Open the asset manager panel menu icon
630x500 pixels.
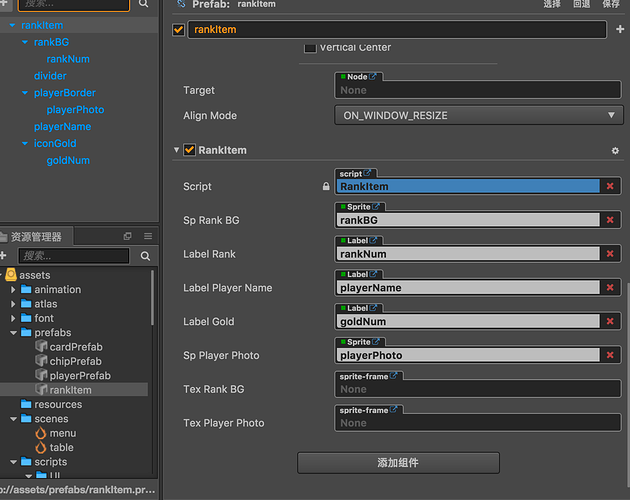click(x=148, y=236)
